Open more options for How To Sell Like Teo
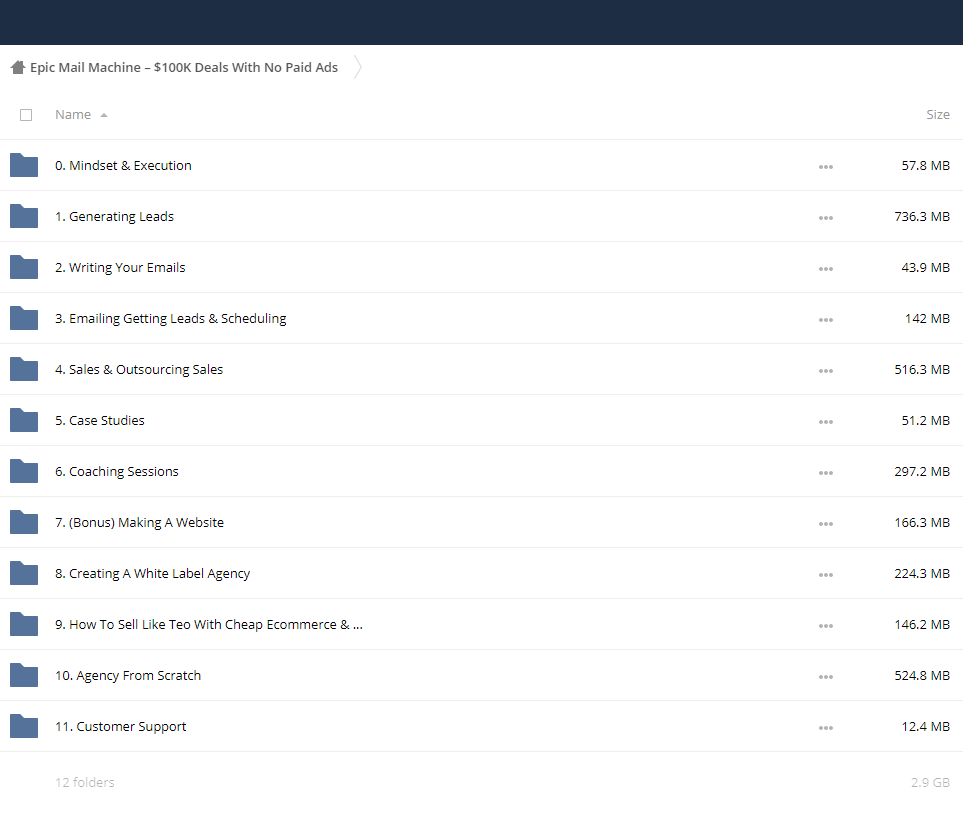Viewport: 963px width, 813px height. (x=825, y=626)
